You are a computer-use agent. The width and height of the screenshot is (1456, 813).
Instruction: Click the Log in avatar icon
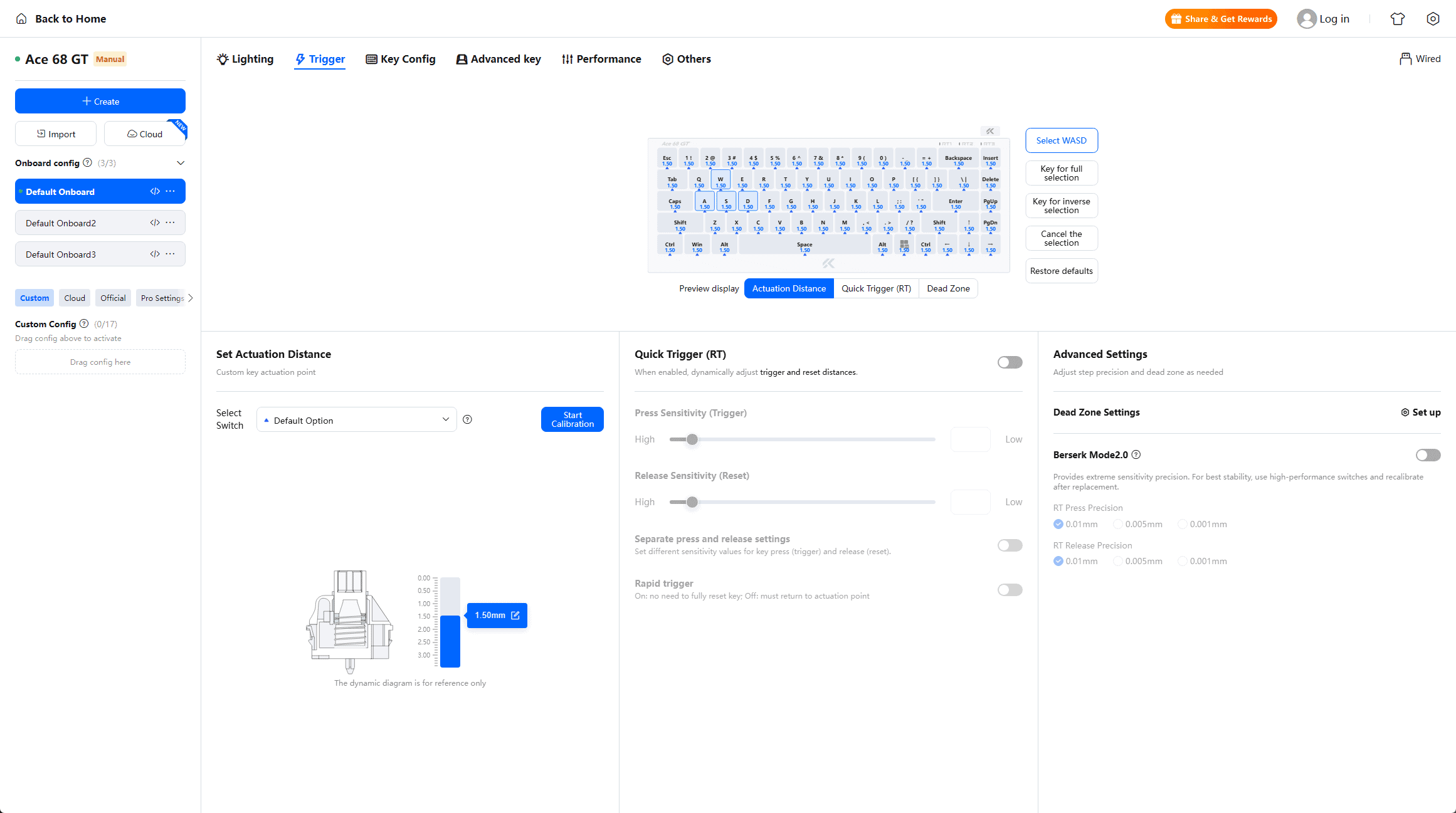coord(1306,19)
